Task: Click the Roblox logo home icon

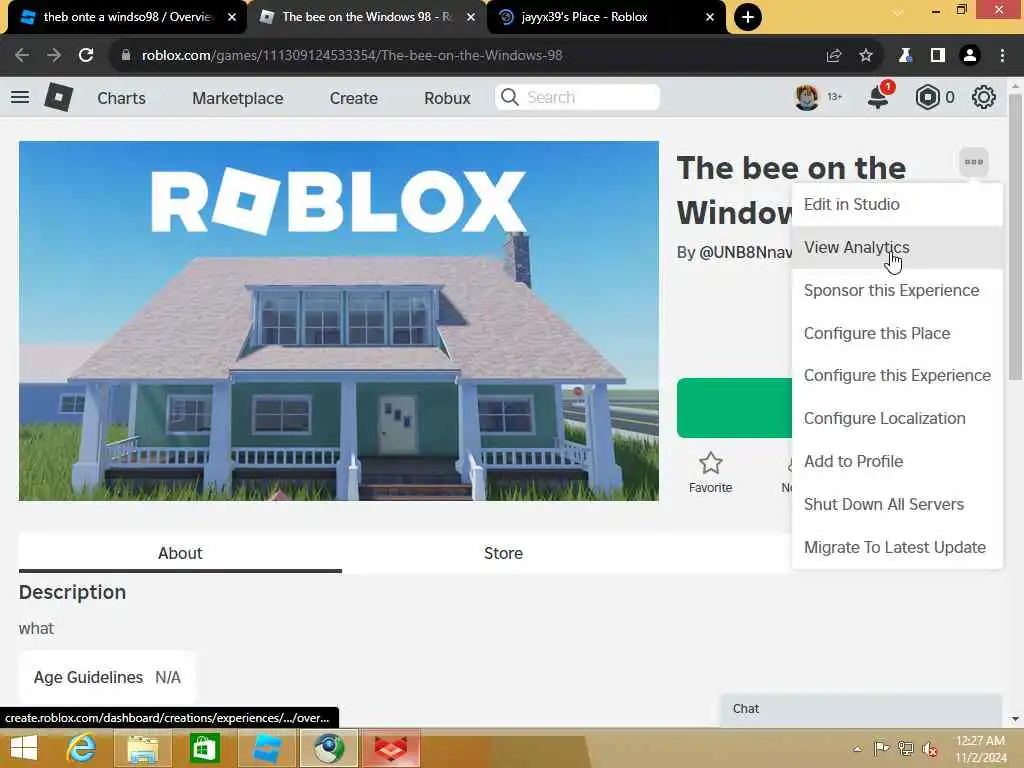Action: click(59, 97)
